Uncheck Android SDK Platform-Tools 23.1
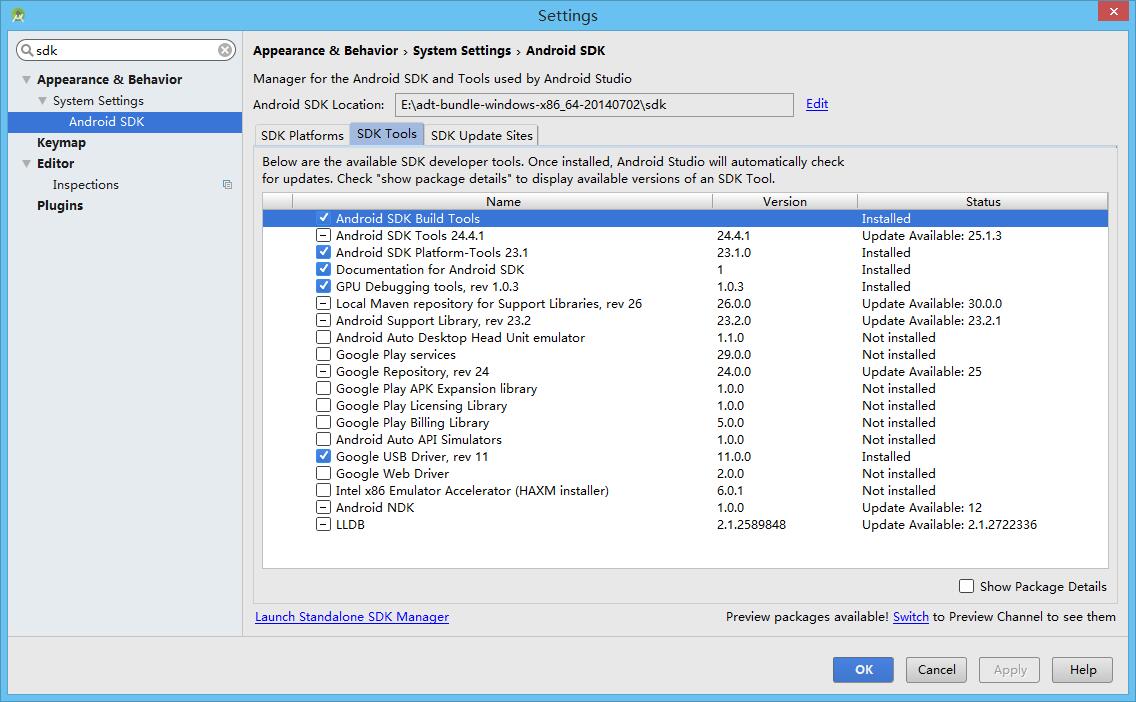The width and height of the screenshot is (1136, 702). [x=323, y=252]
